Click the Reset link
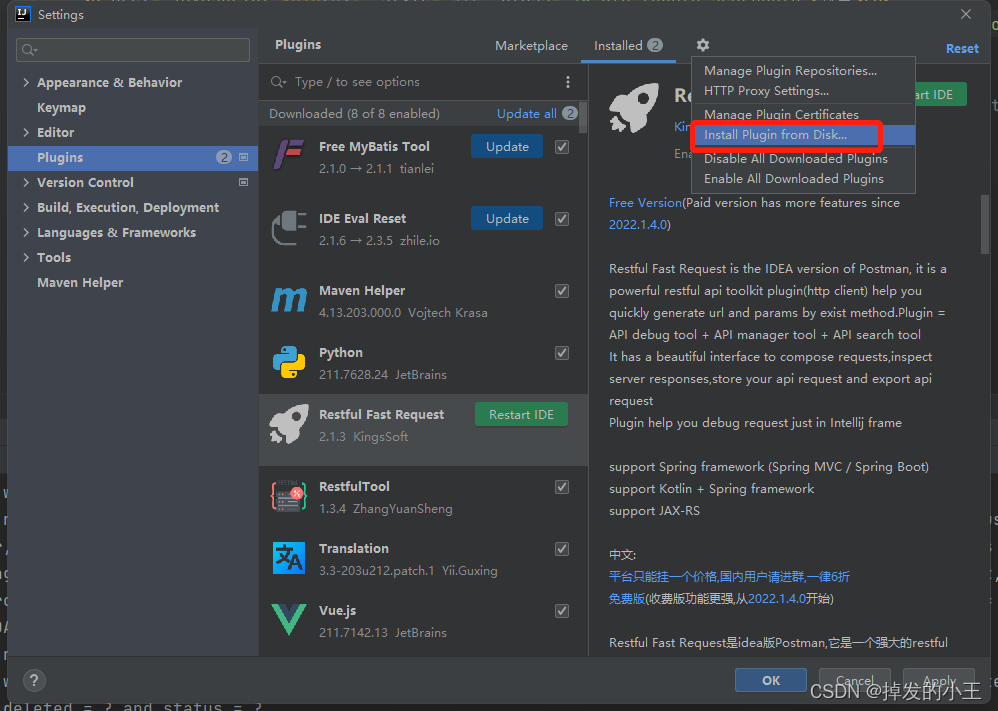 click(962, 48)
